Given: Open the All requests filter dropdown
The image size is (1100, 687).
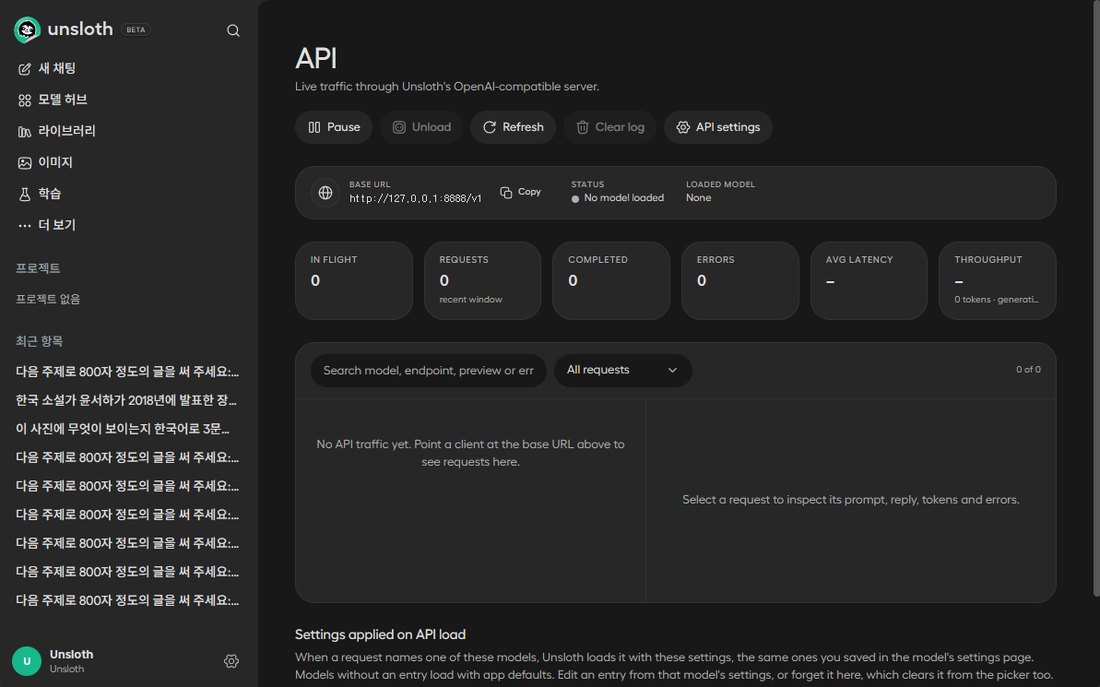Looking at the screenshot, I should (x=623, y=371).
